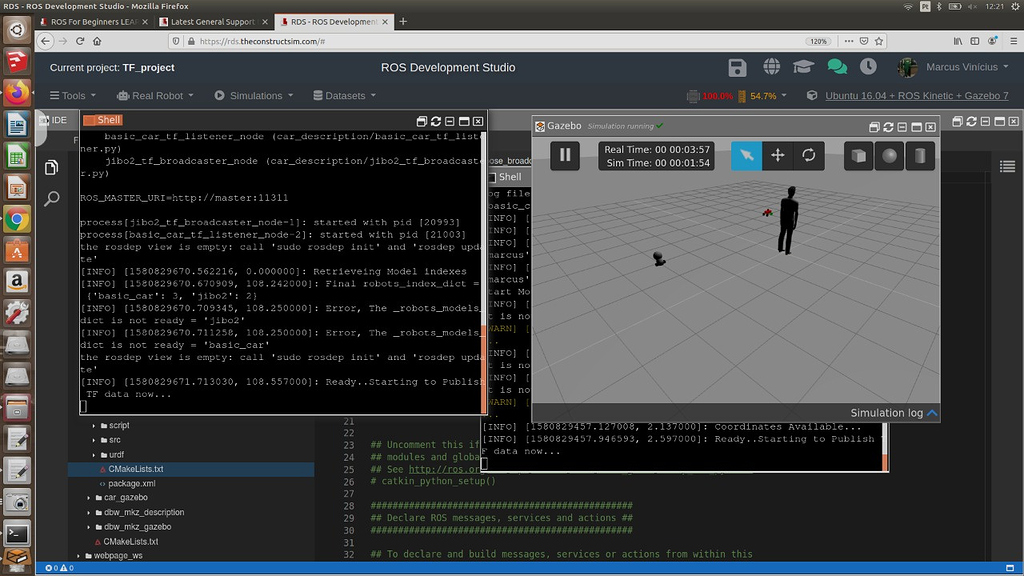Viewport: 1024px width, 576px height.
Task: Open the Simulations dropdown menu
Action: [254, 95]
